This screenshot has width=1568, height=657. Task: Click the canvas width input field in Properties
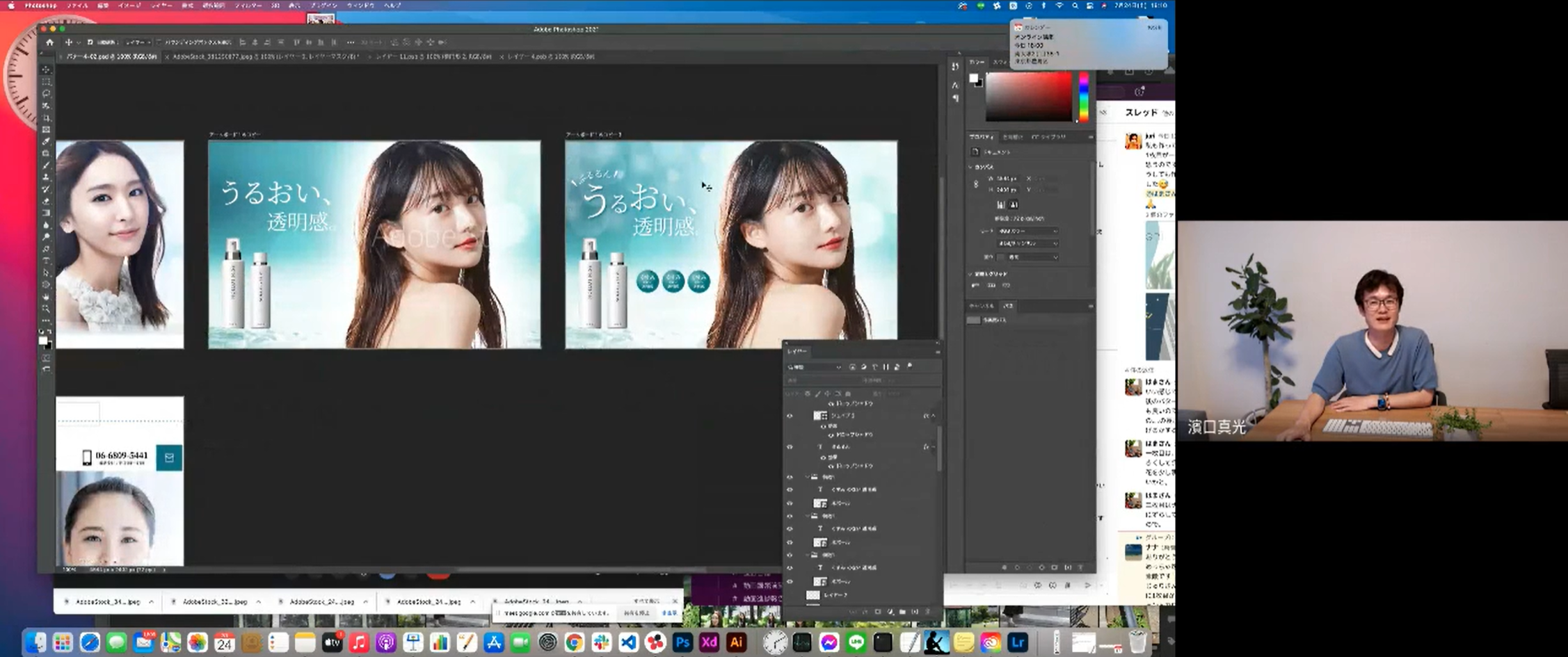click(1009, 179)
